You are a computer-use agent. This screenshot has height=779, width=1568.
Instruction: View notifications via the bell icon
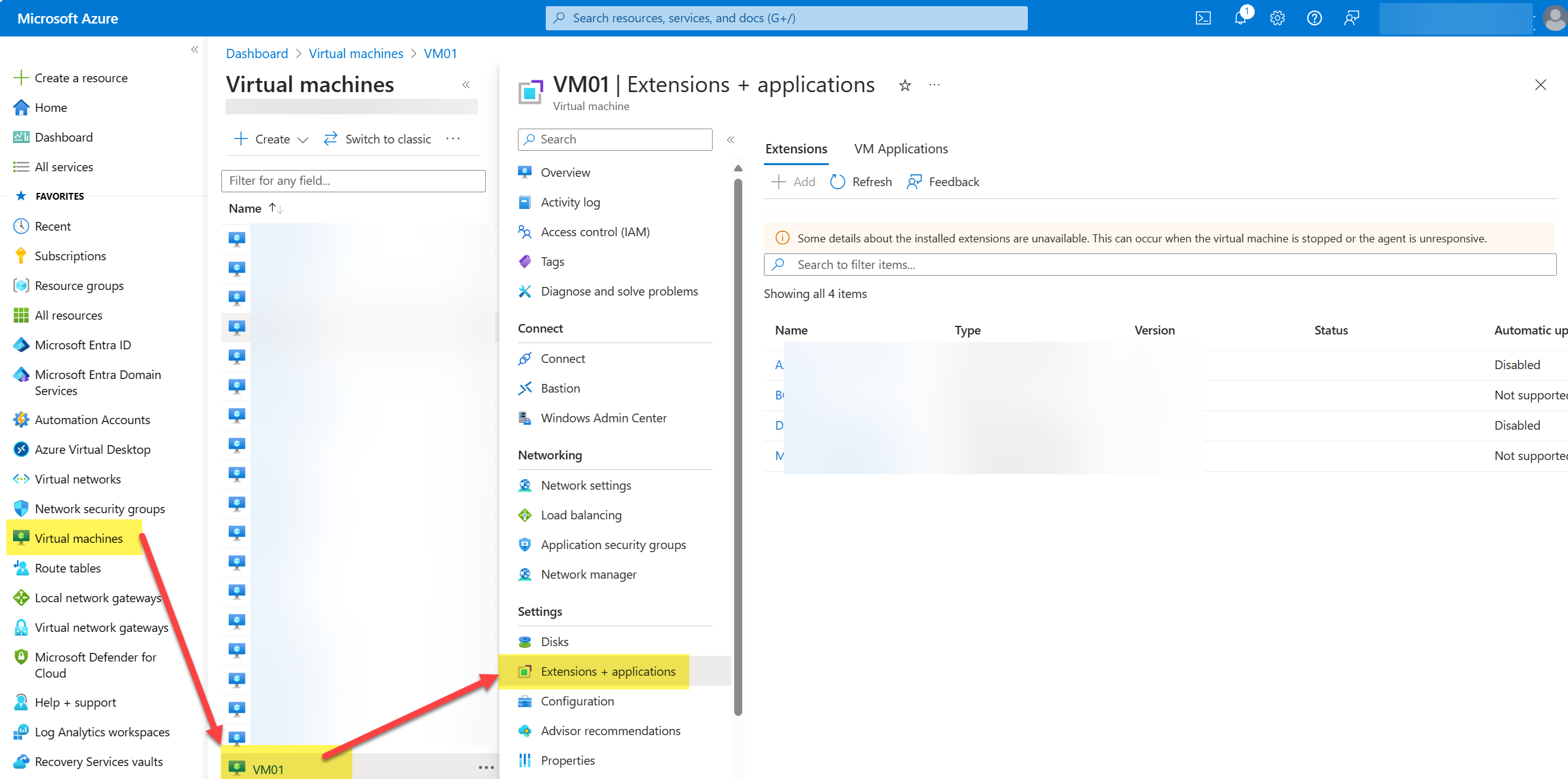click(x=1240, y=18)
